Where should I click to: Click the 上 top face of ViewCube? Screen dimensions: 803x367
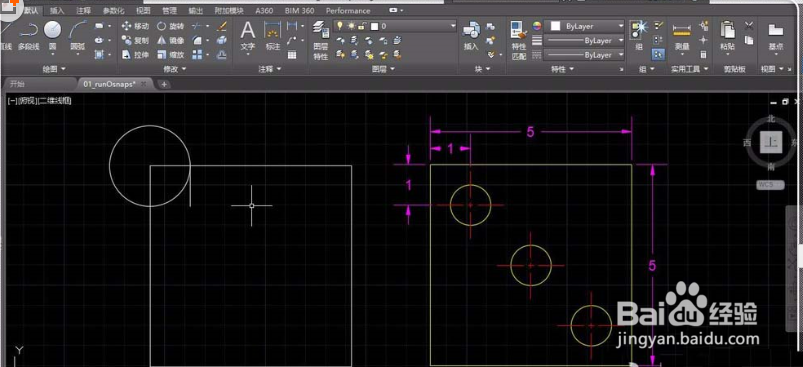(771, 143)
